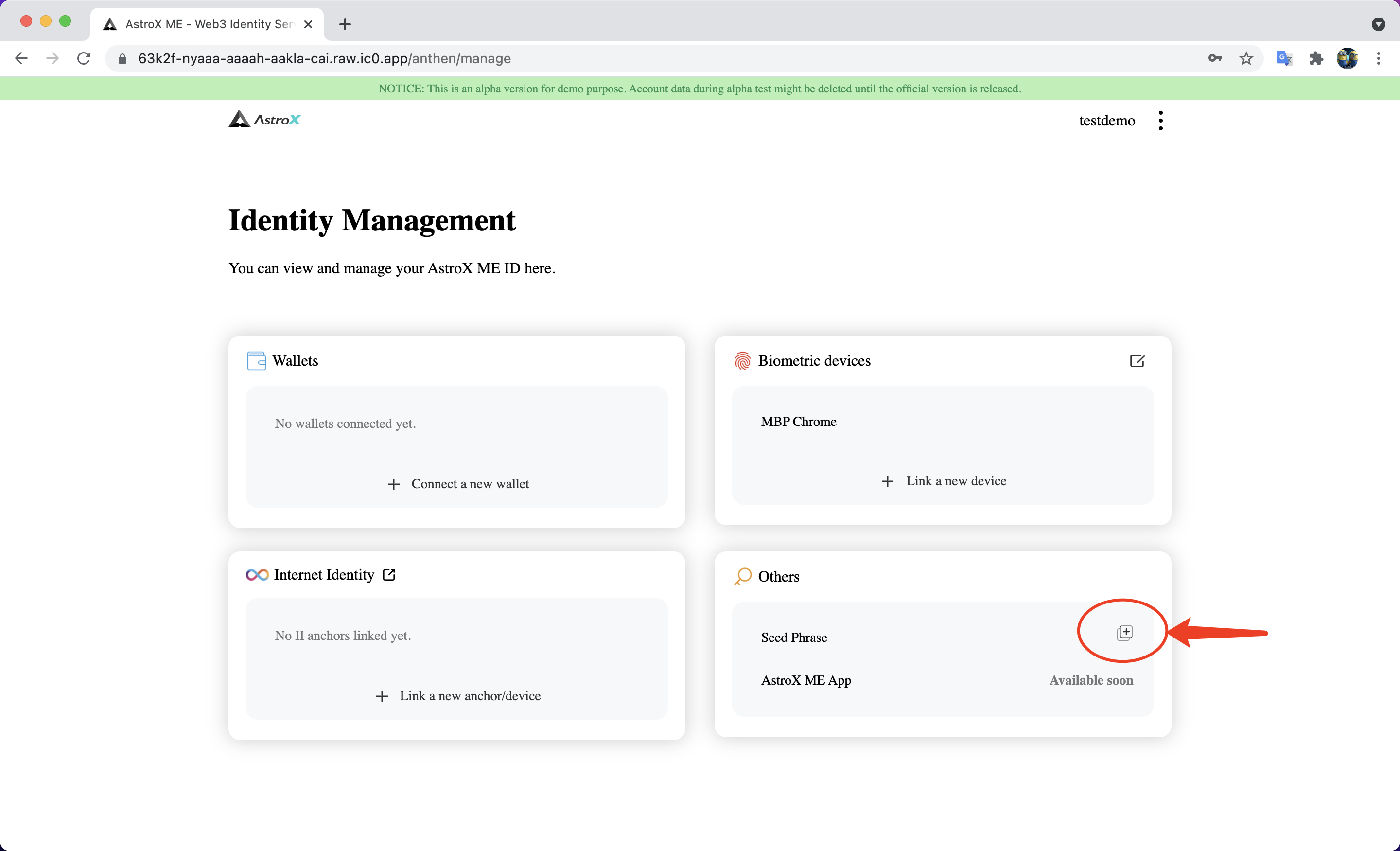Screen dimensions: 1400x851
Task: Open Internet Identity external link icon
Action: [x=389, y=575]
